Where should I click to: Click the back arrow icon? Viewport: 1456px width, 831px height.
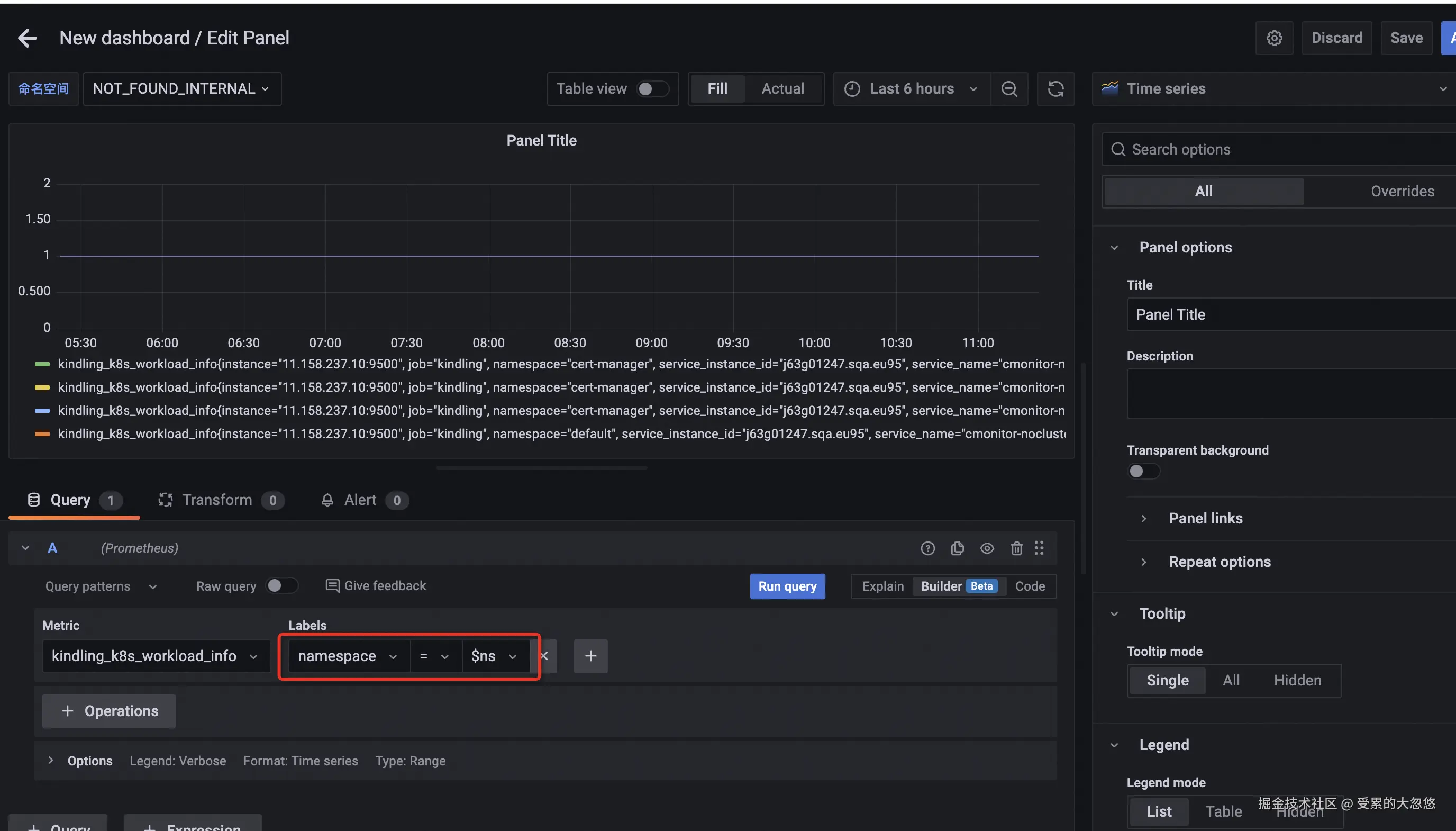coord(27,38)
